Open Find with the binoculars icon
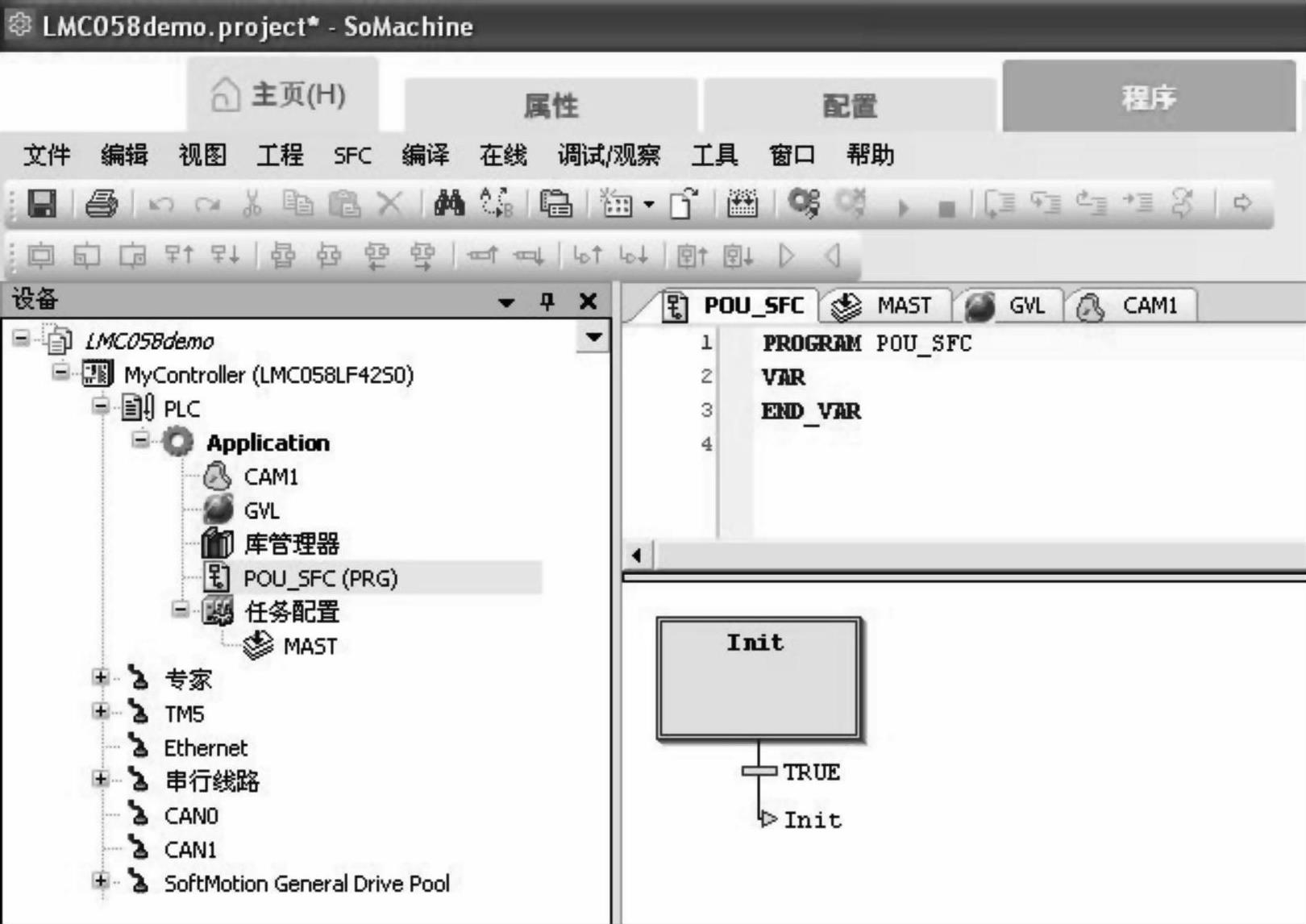This screenshot has height=924, width=1306. (449, 203)
